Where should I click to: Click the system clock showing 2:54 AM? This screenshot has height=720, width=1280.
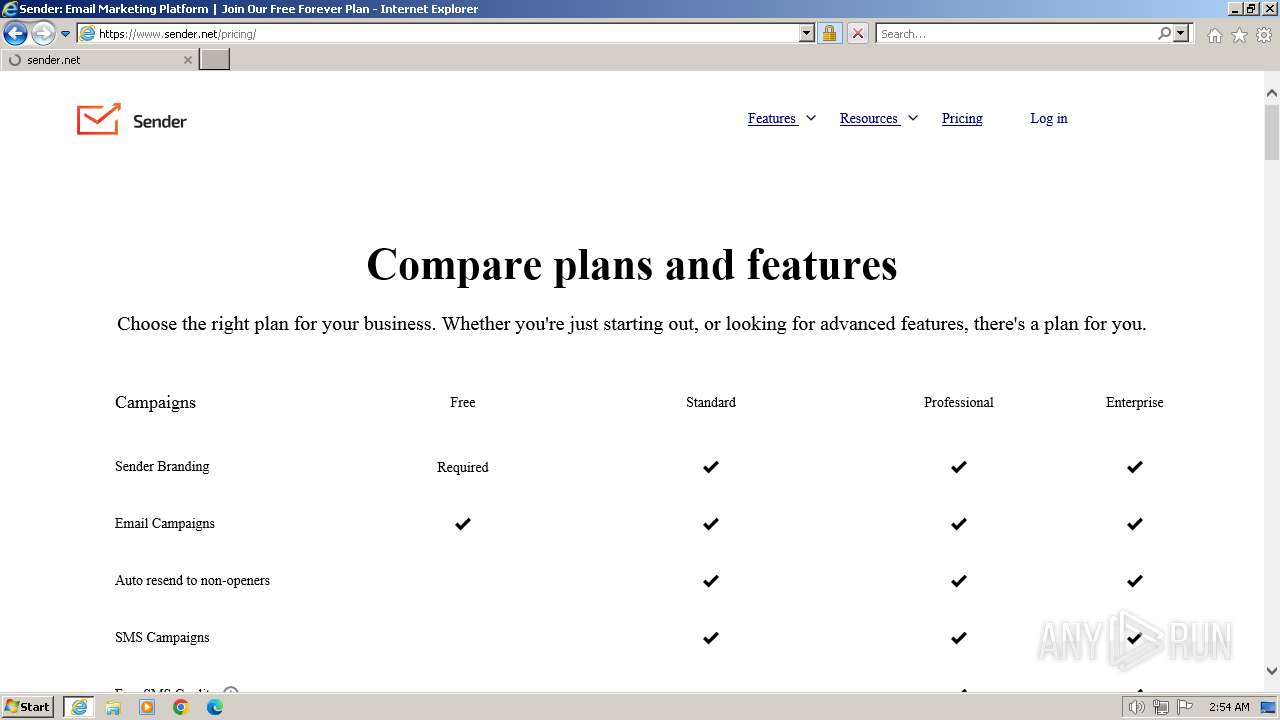pos(1229,707)
